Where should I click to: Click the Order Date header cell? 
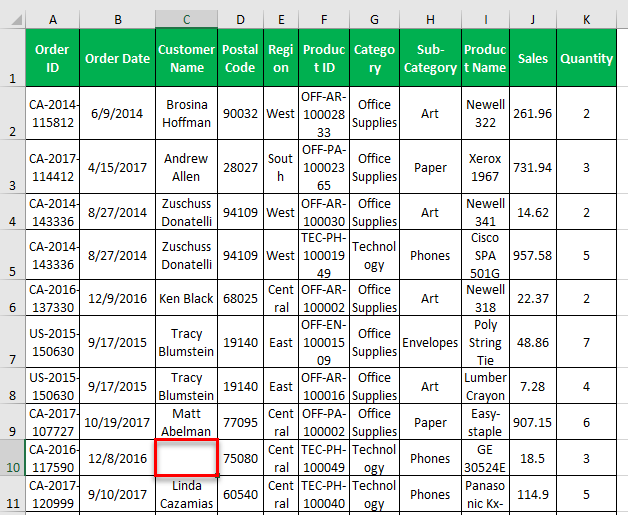coord(117,58)
